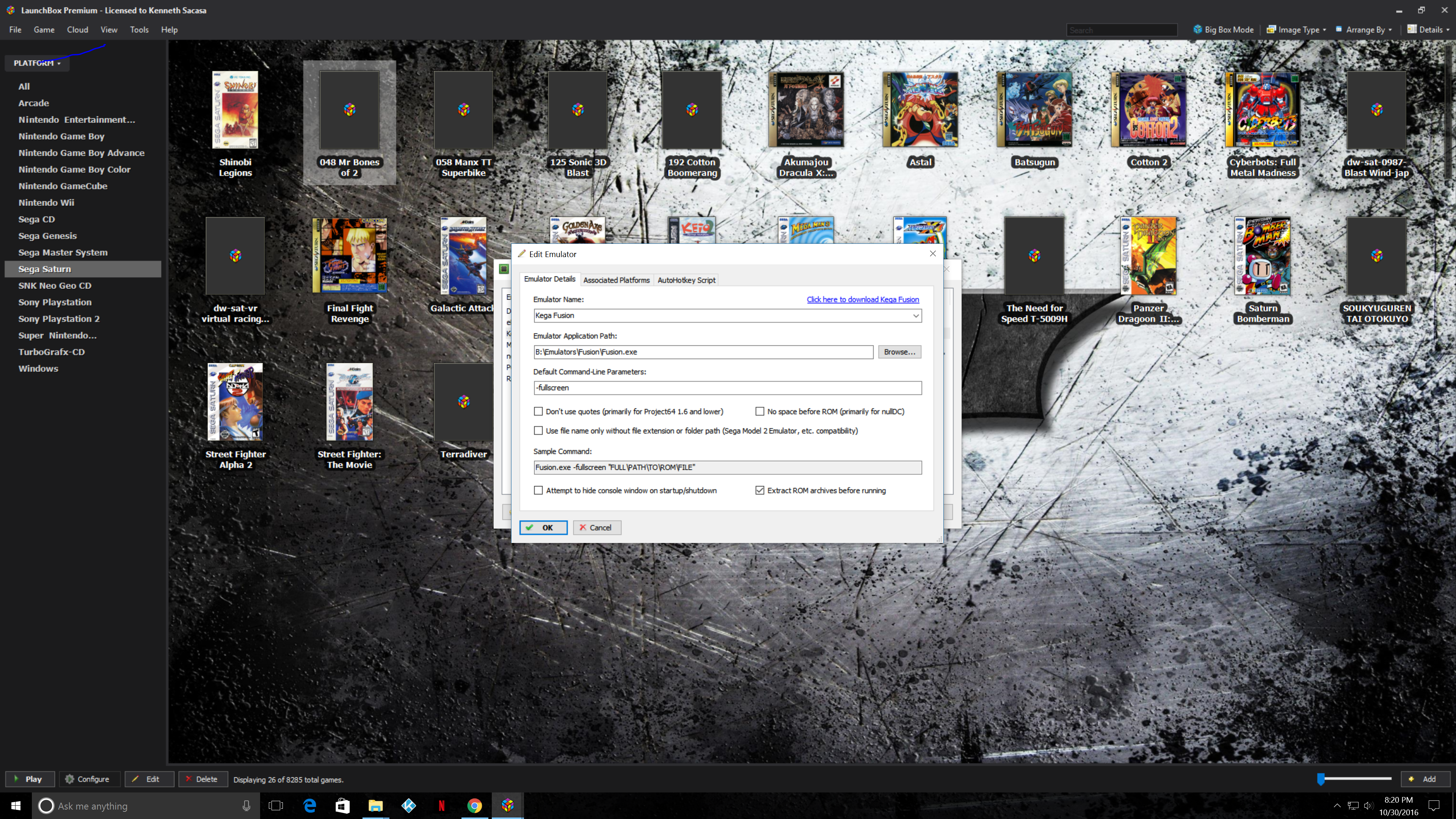The height and width of the screenshot is (819, 1456).
Task: Open File Explorer from taskbar
Action: click(x=376, y=805)
